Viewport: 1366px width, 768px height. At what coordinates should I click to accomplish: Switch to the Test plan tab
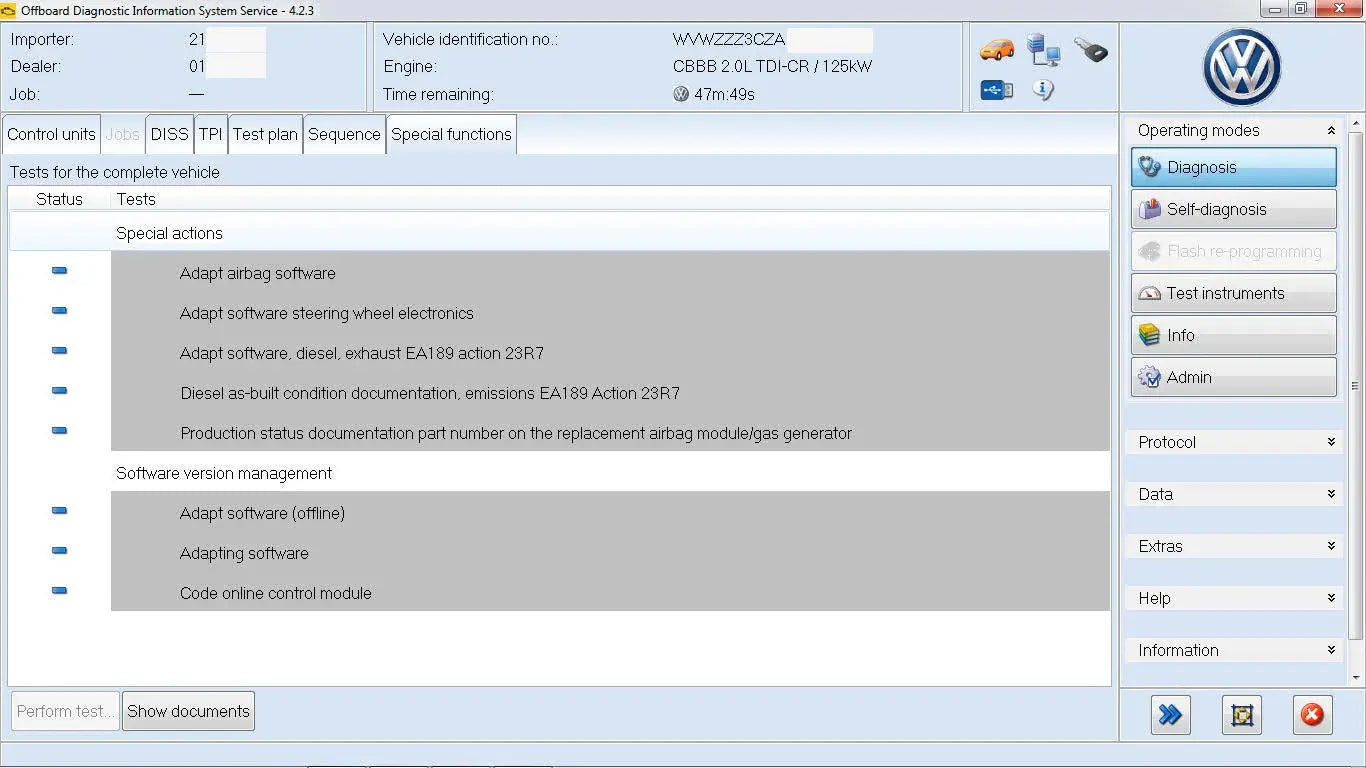(x=264, y=133)
